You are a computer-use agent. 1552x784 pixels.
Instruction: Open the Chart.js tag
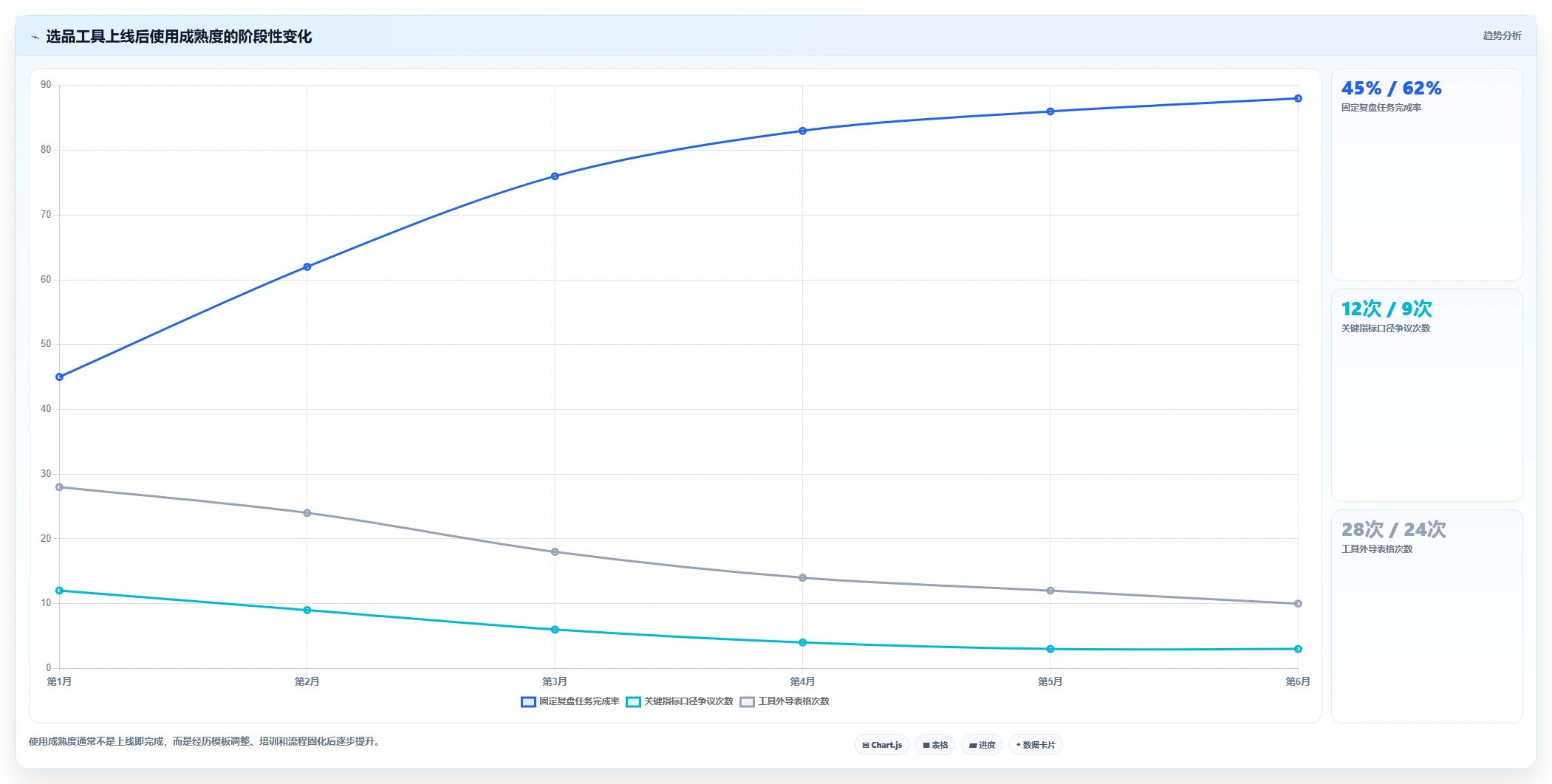(882, 745)
